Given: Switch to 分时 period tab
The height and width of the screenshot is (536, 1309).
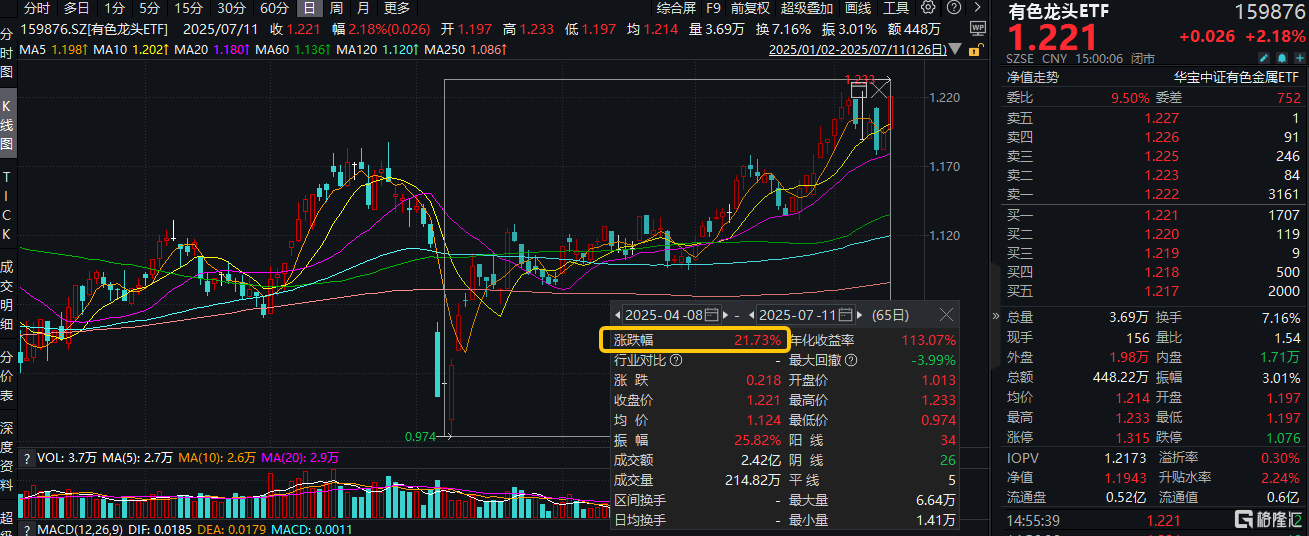Looking at the screenshot, I should [37, 7].
